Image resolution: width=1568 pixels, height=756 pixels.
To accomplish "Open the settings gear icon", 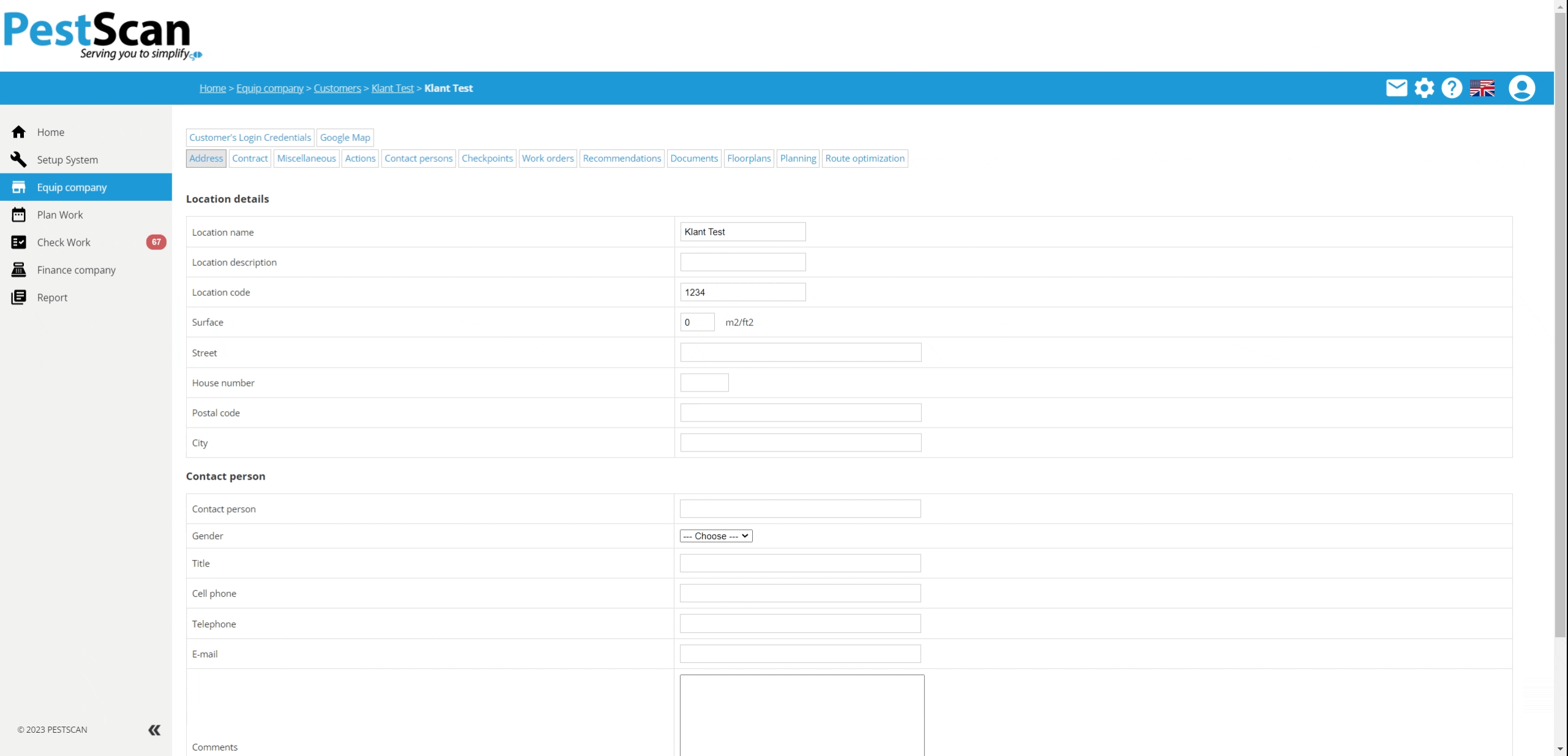I will 1424,88.
